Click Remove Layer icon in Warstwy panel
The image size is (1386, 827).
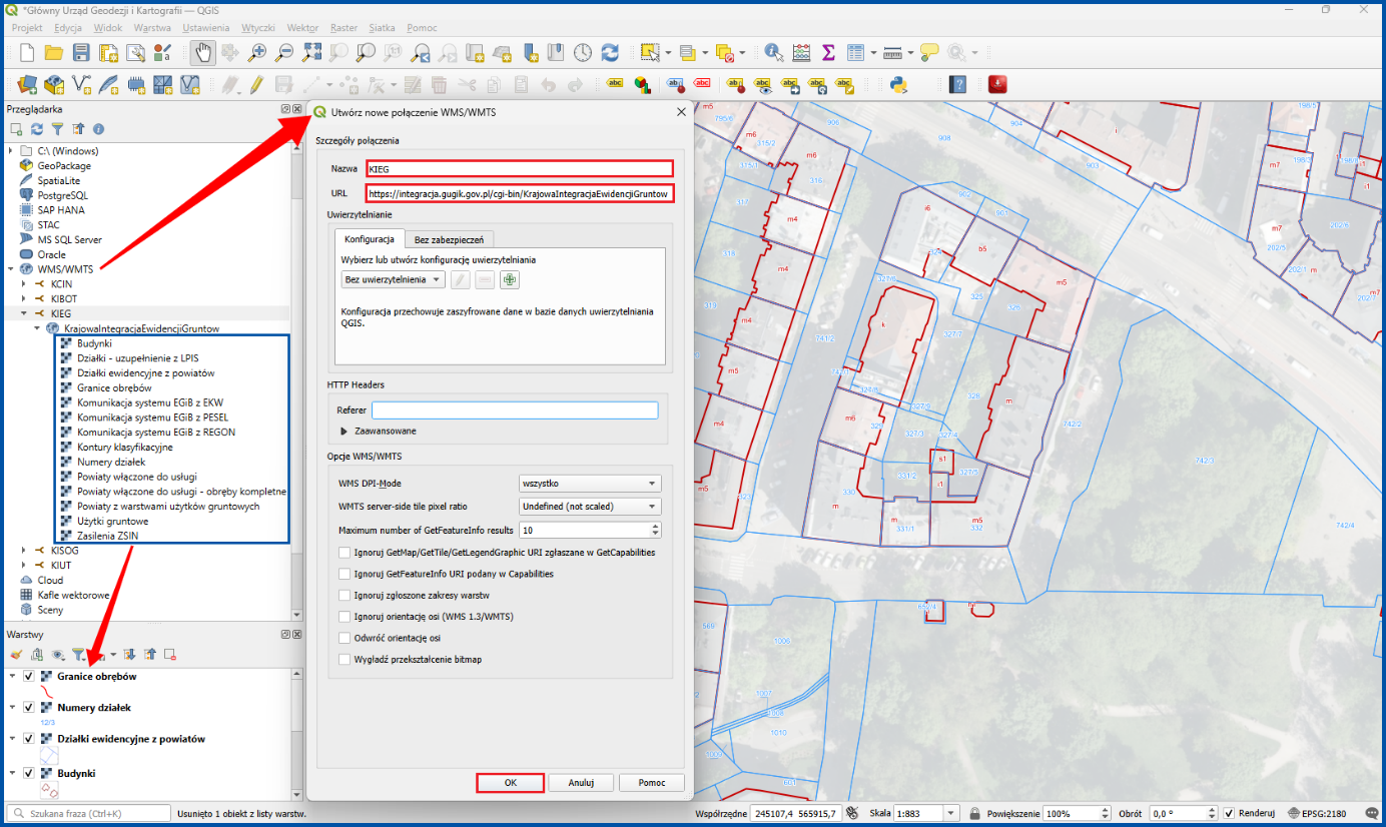point(170,654)
